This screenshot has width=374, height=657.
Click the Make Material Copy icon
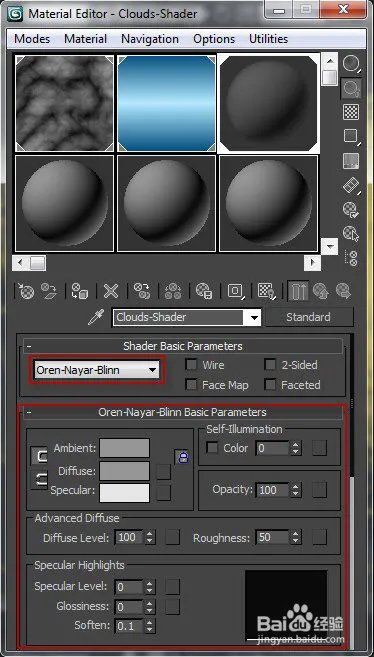142,290
